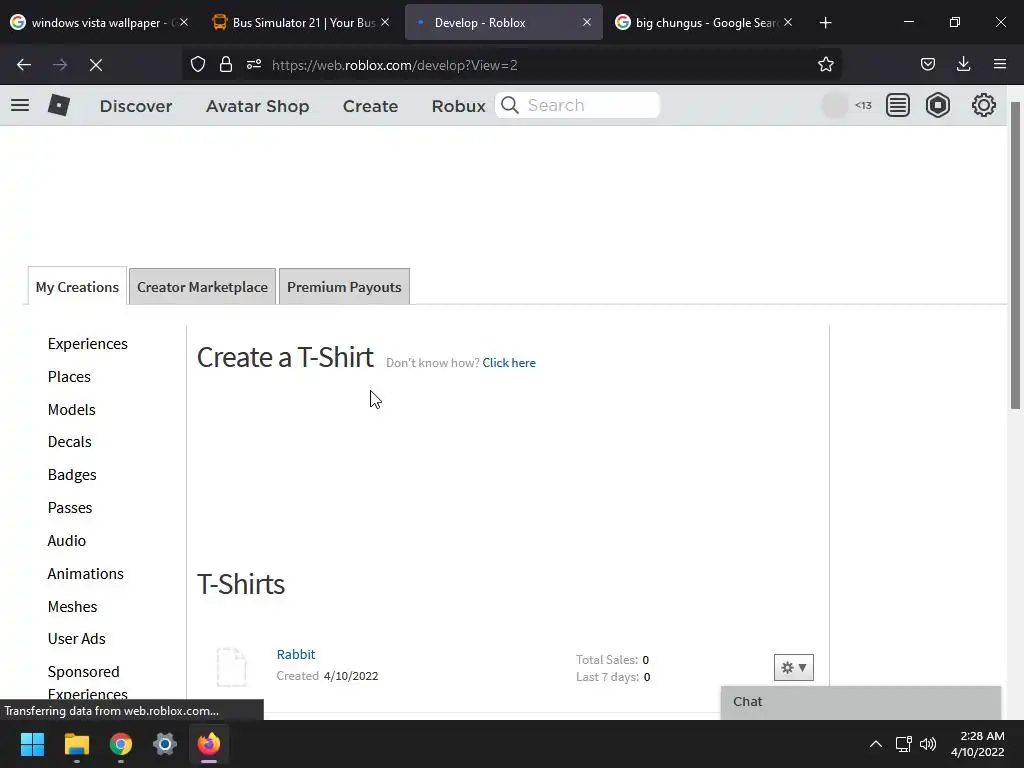This screenshot has height=768, width=1024.
Task: Open Discover in the Roblox navbar
Action: (136, 106)
